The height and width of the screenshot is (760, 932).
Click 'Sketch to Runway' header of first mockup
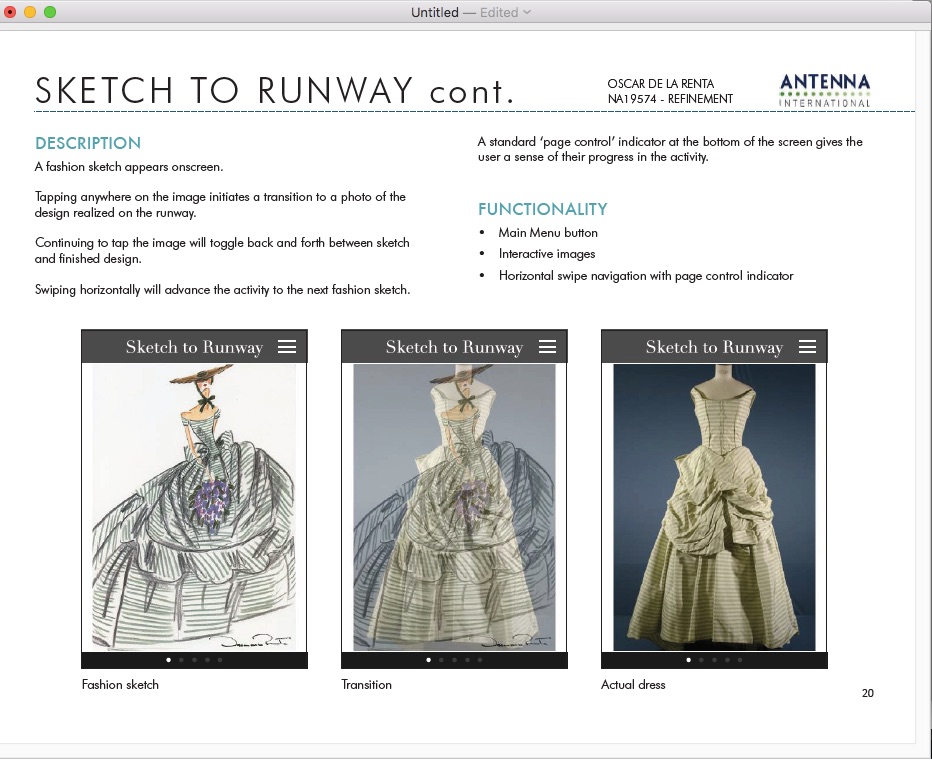[194, 347]
